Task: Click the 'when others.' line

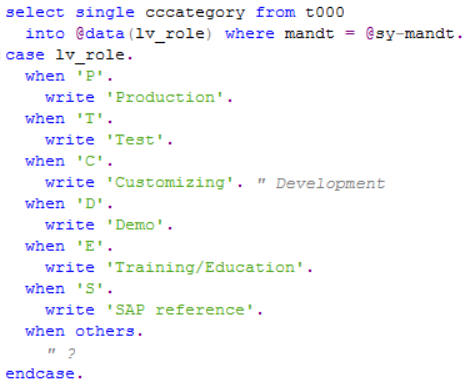Action: (x=84, y=332)
